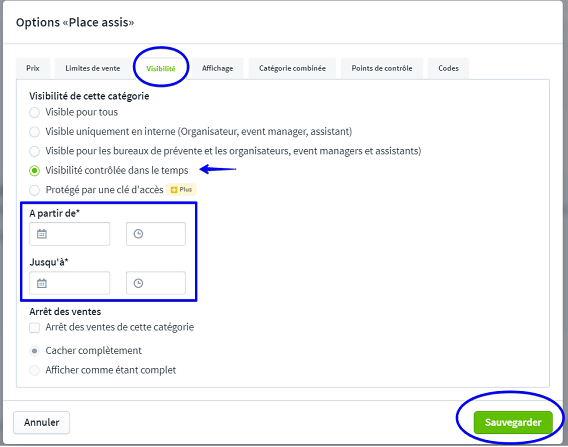568x447 pixels.
Task: Select 'Cacher complètement' radio button
Action: pyautogui.click(x=34, y=351)
